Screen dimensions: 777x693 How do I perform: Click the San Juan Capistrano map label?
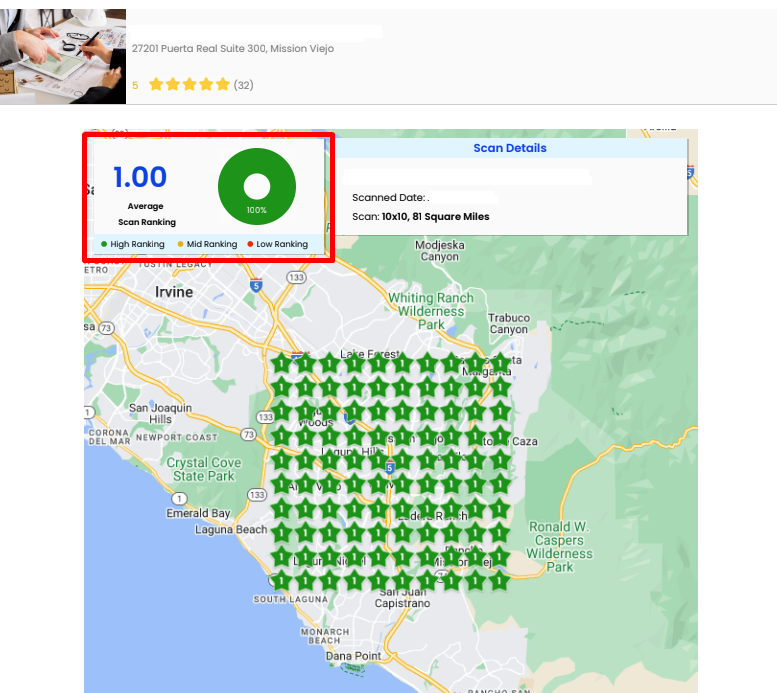tap(402, 598)
